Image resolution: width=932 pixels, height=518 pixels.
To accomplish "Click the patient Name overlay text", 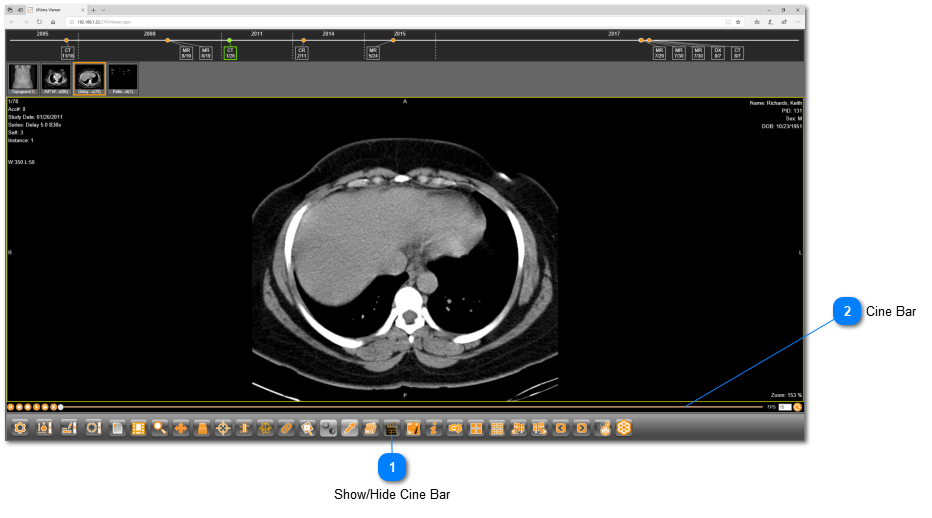I will click(775, 103).
